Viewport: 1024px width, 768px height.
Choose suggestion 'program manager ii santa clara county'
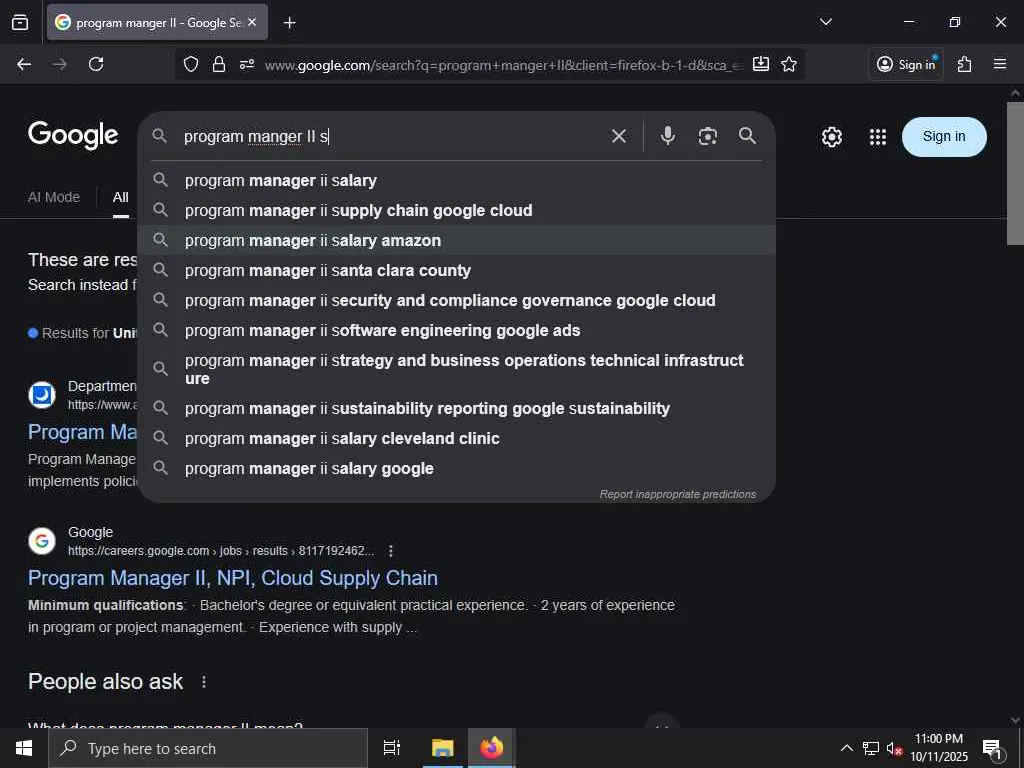point(456,270)
